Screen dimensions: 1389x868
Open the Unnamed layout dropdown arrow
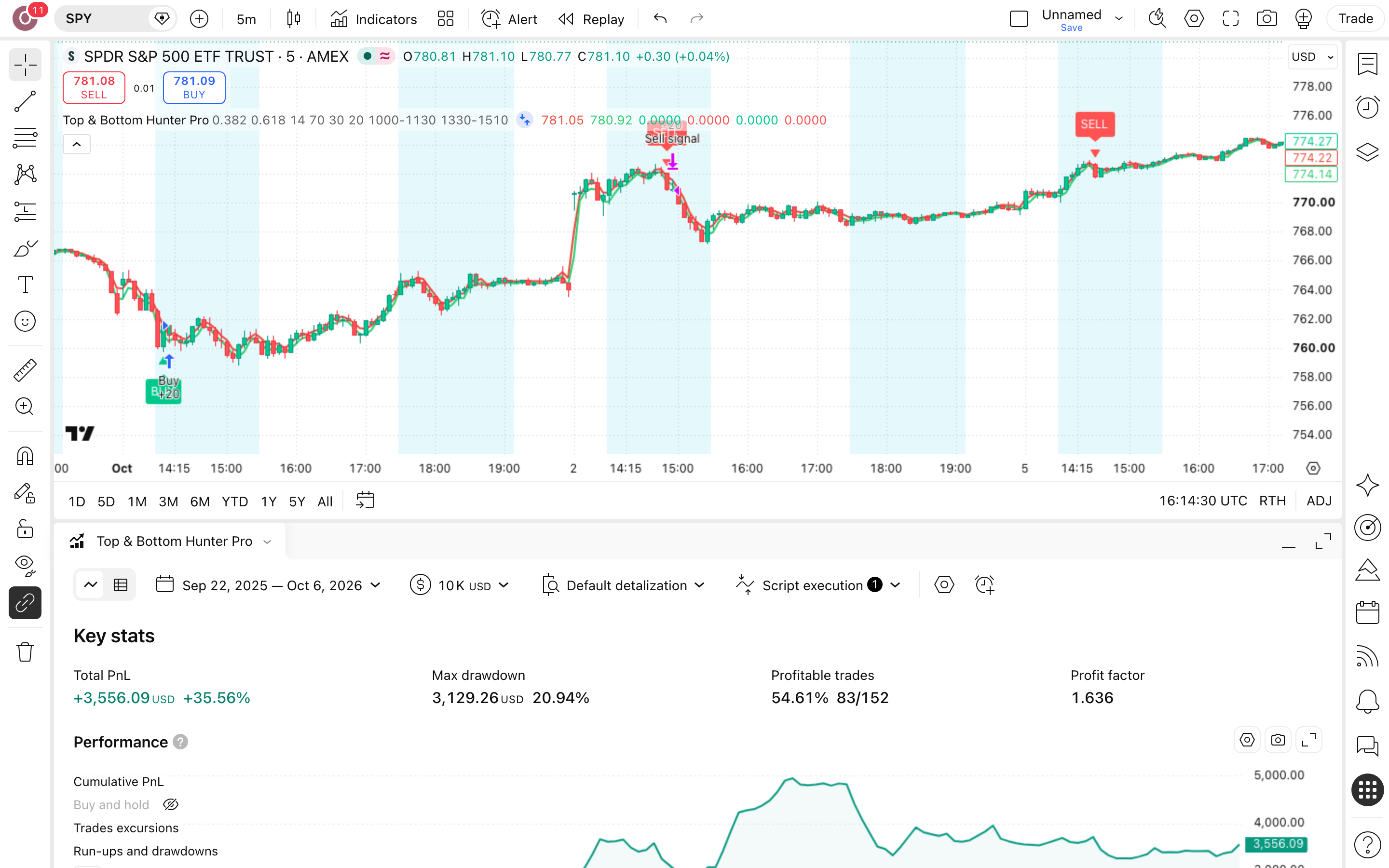tap(1118, 19)
